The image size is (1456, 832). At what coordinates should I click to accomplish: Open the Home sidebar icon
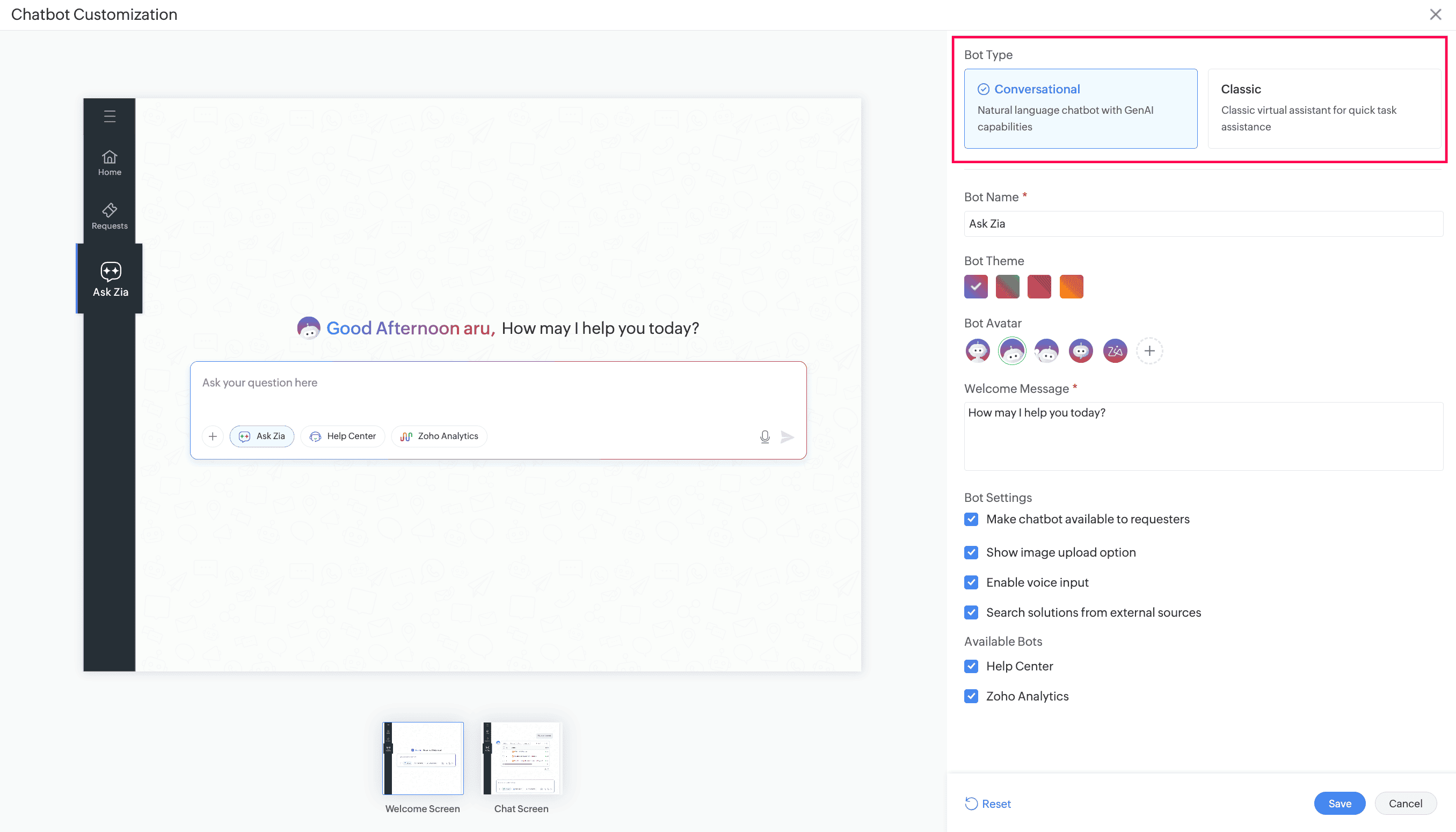coord(110,163)
